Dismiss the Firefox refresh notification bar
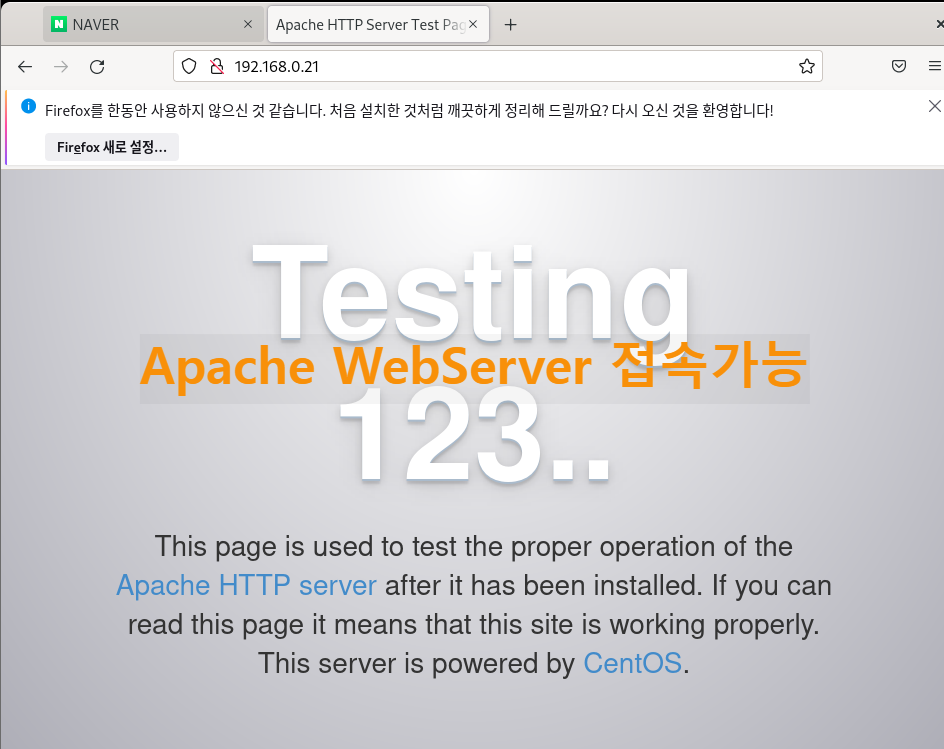The image size is (944, 749). [934, 107]
